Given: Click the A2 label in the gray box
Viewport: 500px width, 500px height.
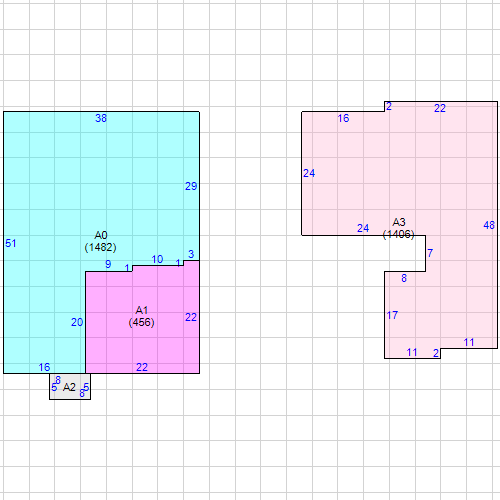Looking at the screenshot, I should (x=69, y=387).
